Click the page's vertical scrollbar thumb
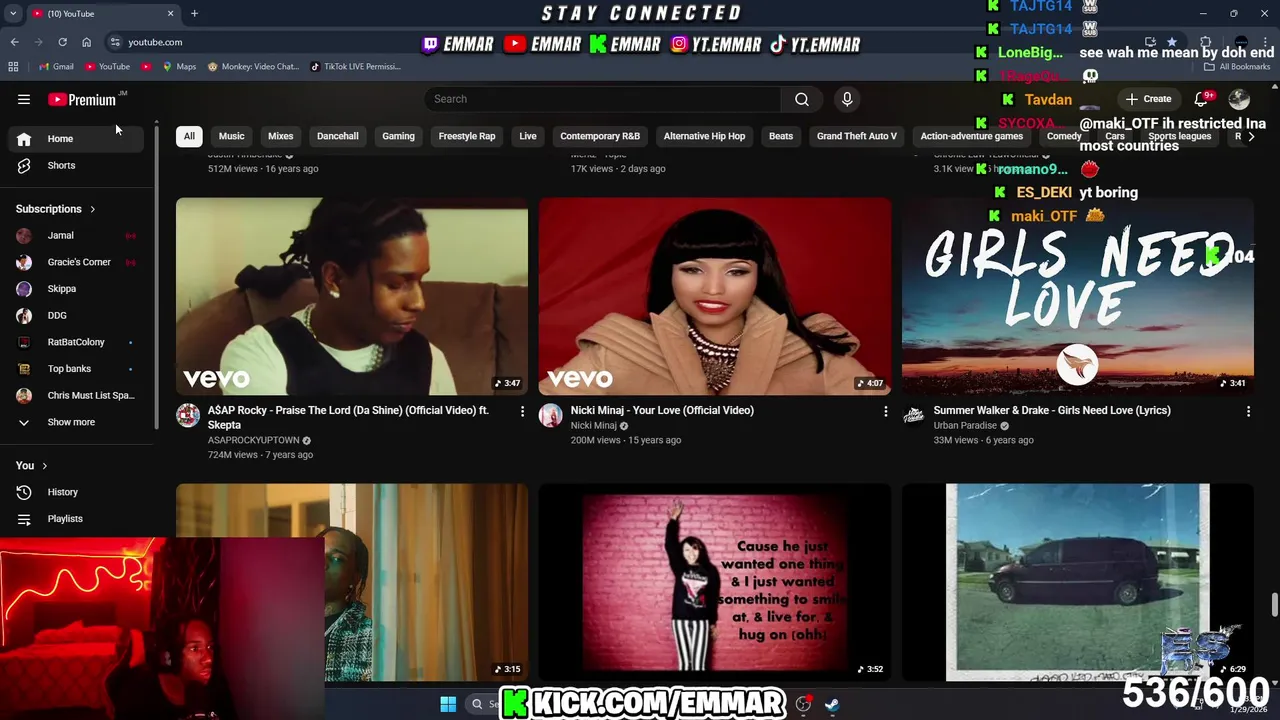1280x720 pixels. (x=1274, y=606)
